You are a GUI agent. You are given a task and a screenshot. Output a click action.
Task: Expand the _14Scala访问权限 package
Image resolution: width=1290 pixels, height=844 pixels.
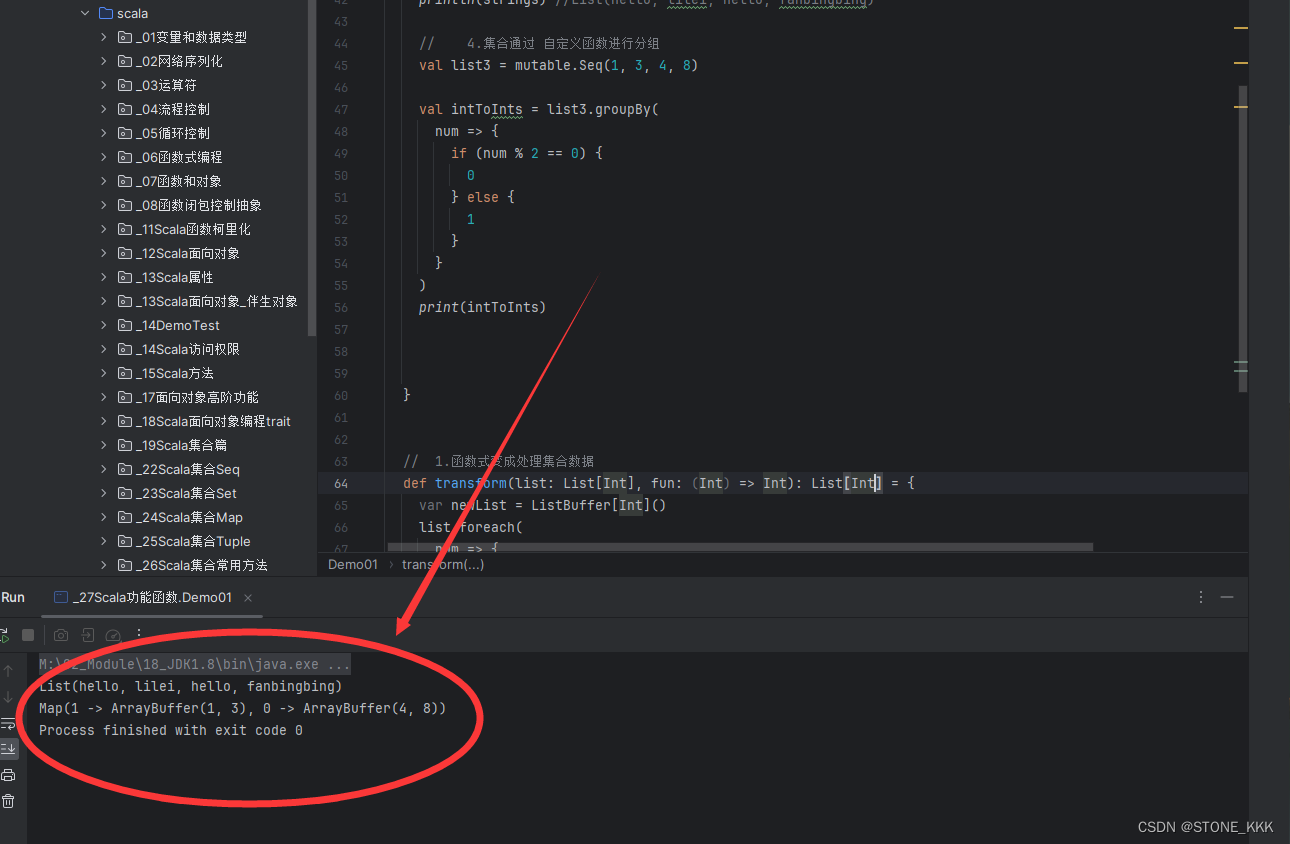104,349
